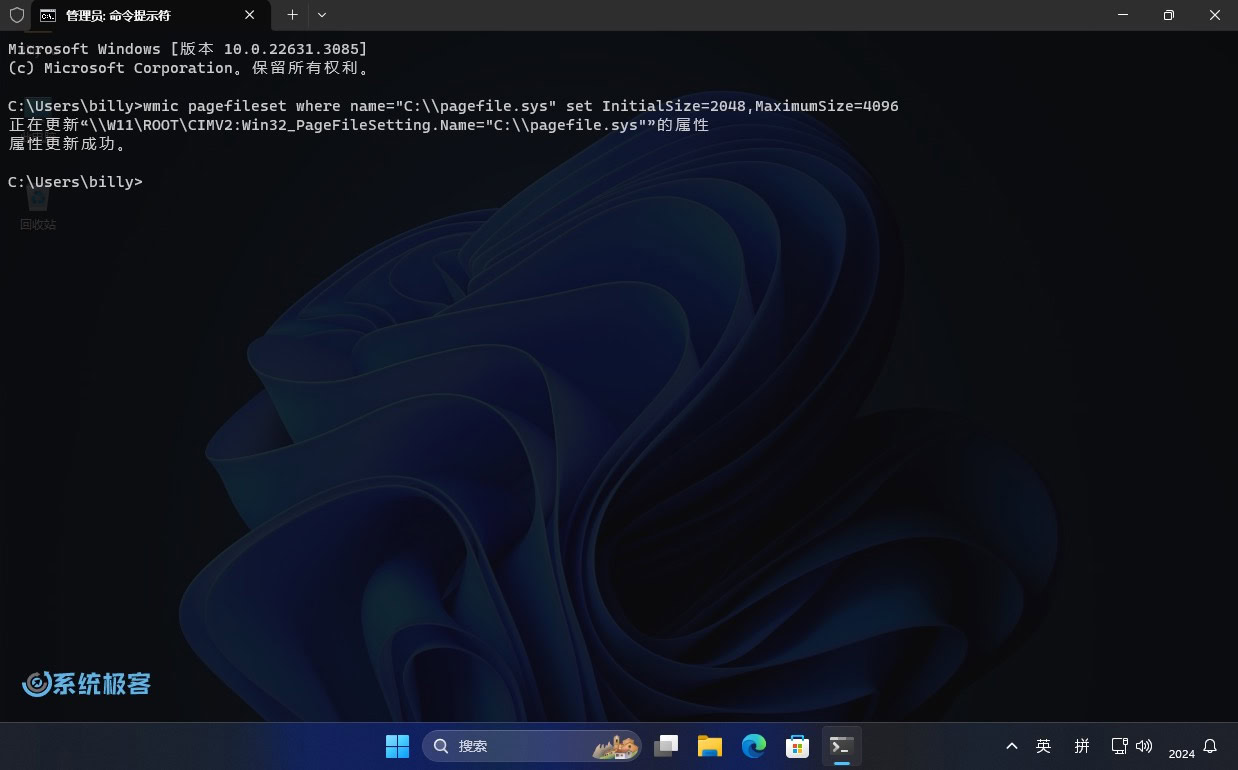Open a new terminal tab
This screenshot has width=1238, height=770.
coord(292,15)
